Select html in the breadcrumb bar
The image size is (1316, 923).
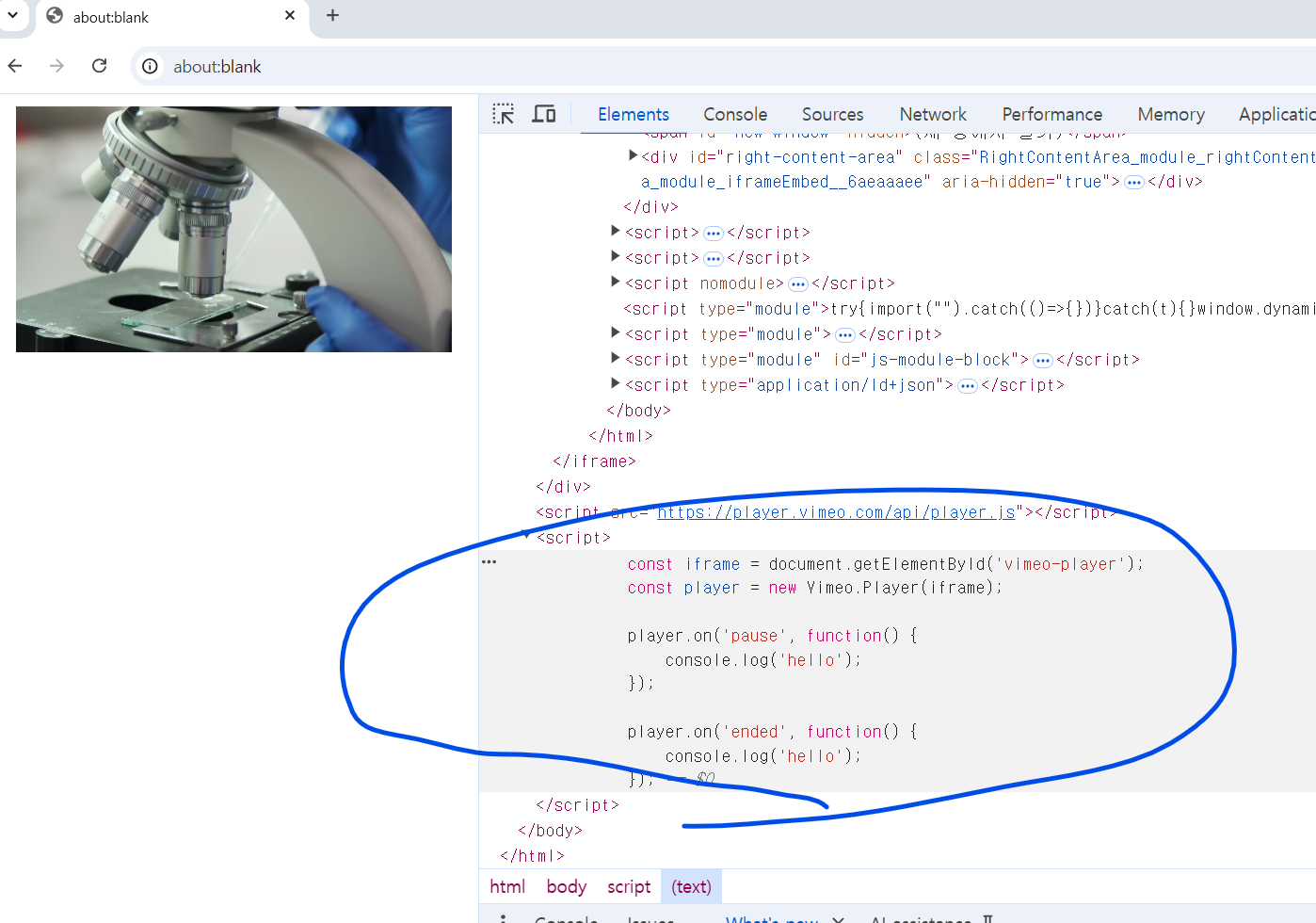pyautogui.click(x=507, y=886)
